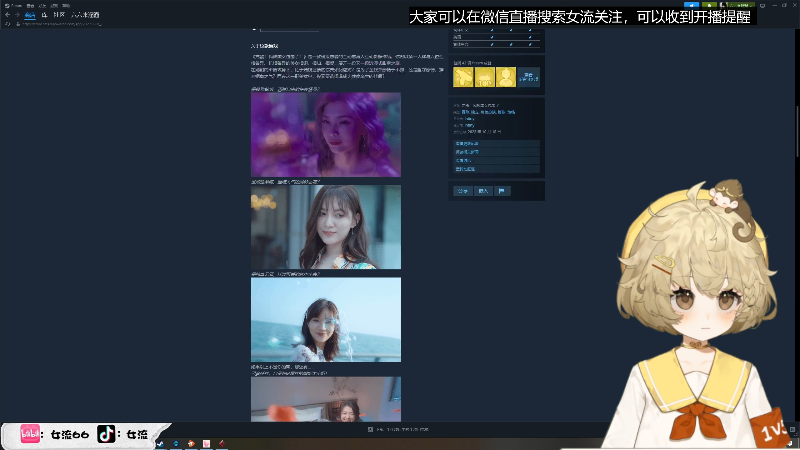View the third yellow person achievement icon
The width and height of the screenshot is (800, 450).
pyautogui.click(x=506, y=77)
